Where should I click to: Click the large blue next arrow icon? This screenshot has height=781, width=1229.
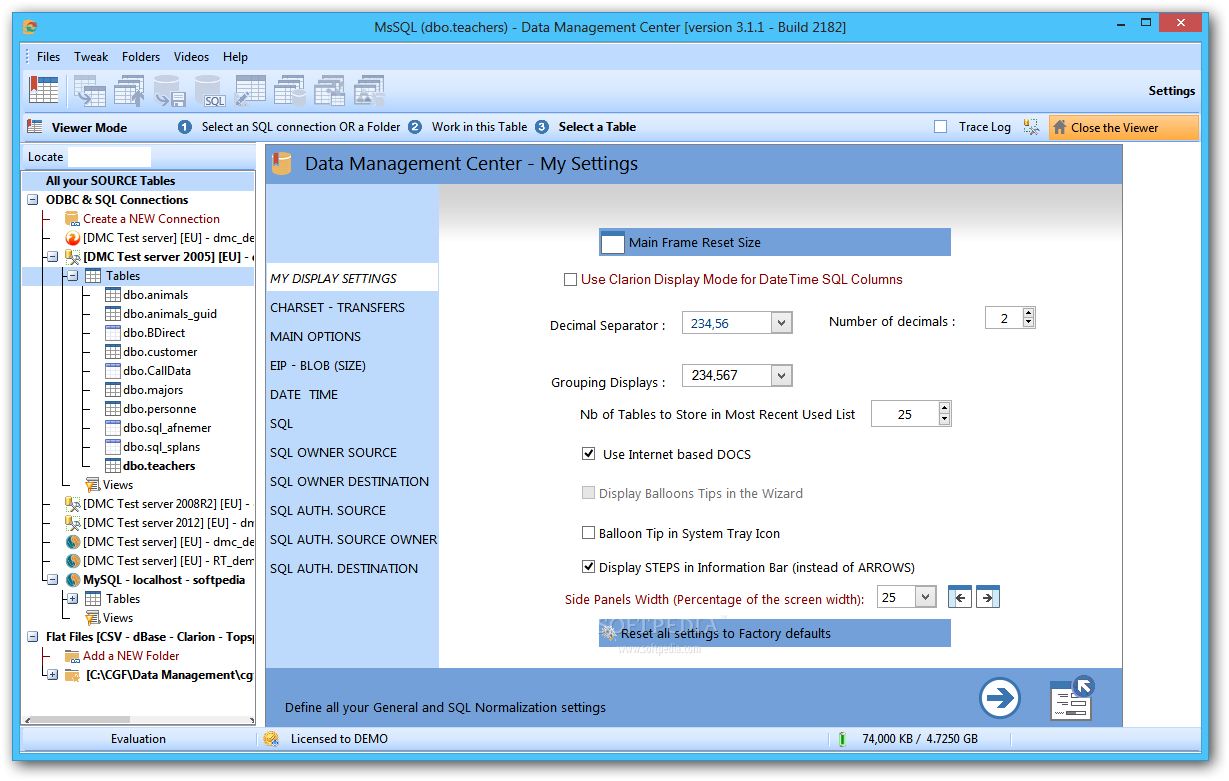pyautogui.click(x=1000, y=698)
